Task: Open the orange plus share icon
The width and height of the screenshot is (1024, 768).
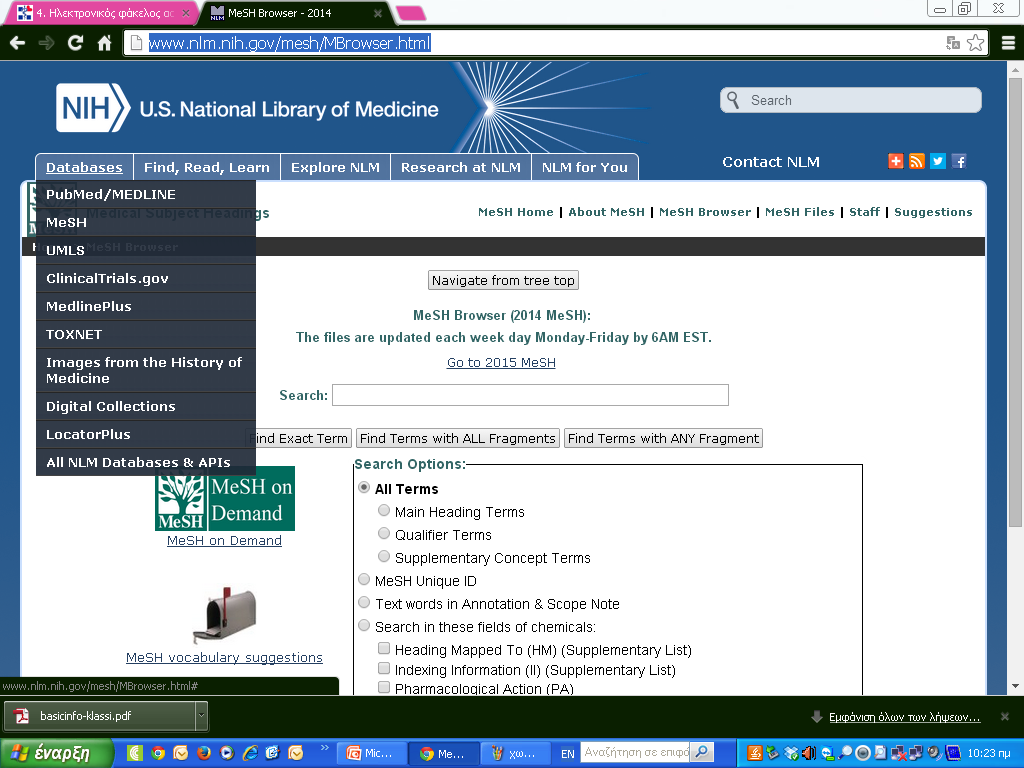Action: 895,161
